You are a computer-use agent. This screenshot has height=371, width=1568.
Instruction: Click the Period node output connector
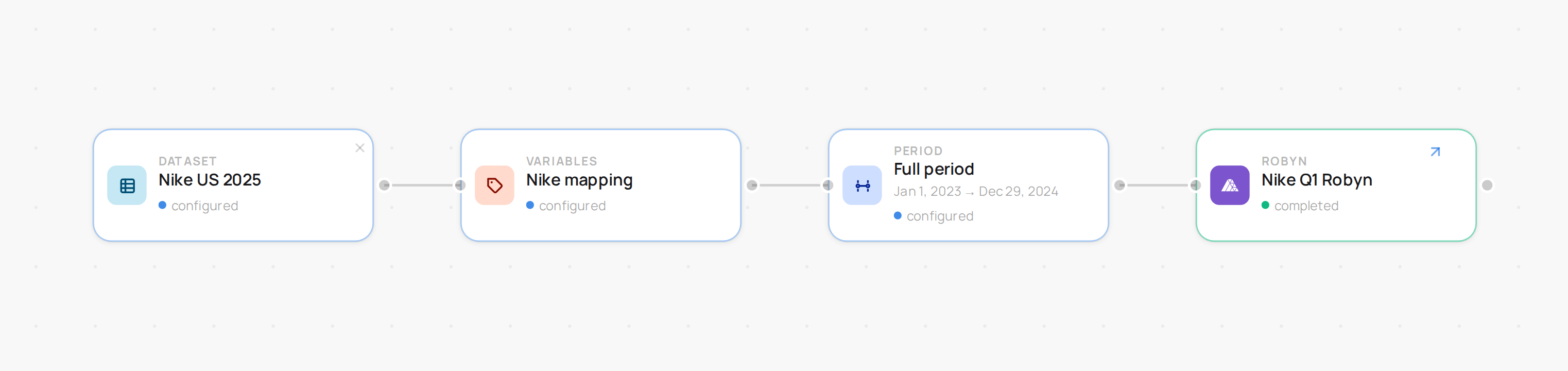coord(1119,185)
